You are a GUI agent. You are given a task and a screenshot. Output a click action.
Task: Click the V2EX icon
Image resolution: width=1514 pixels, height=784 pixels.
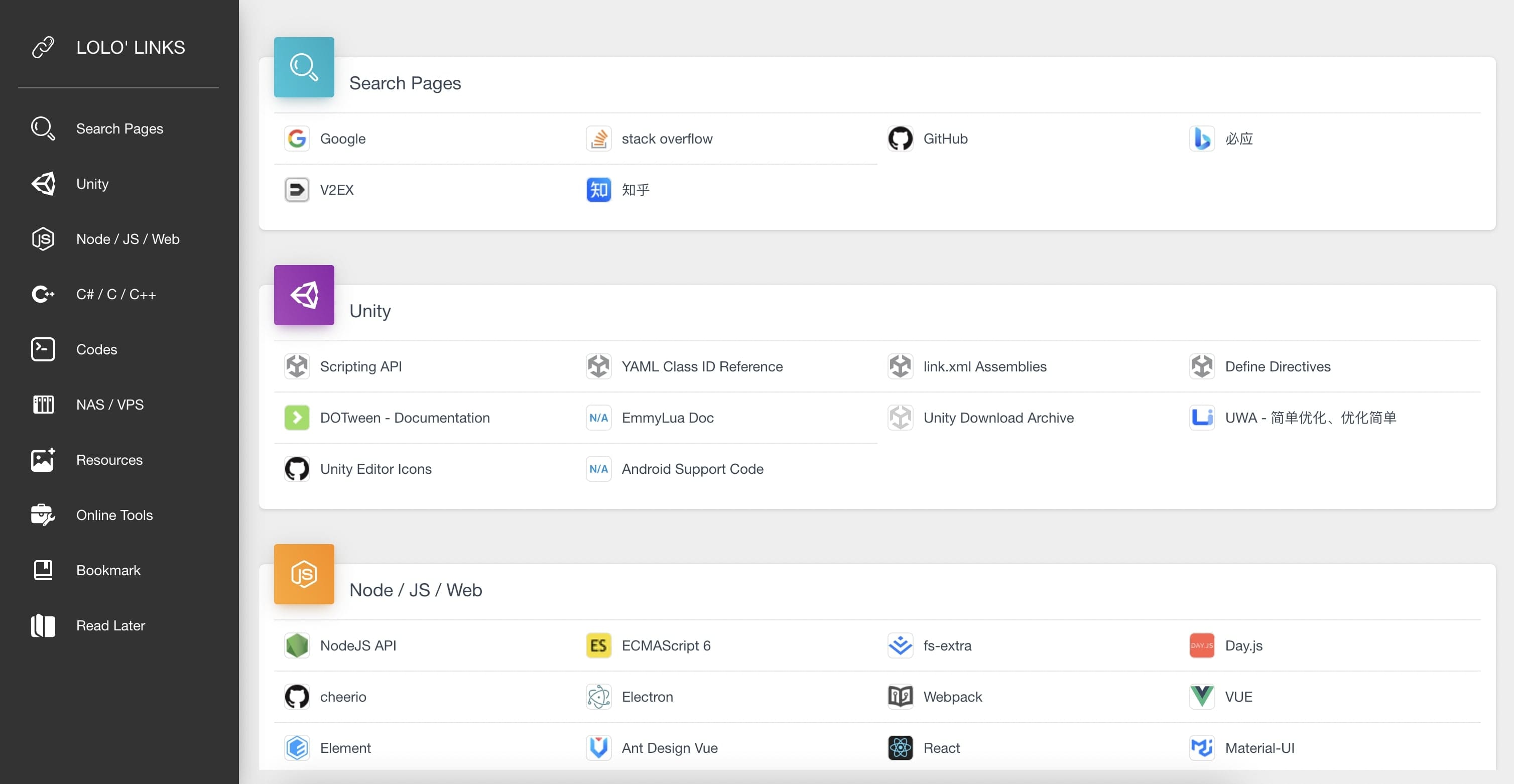click(297, 190)
